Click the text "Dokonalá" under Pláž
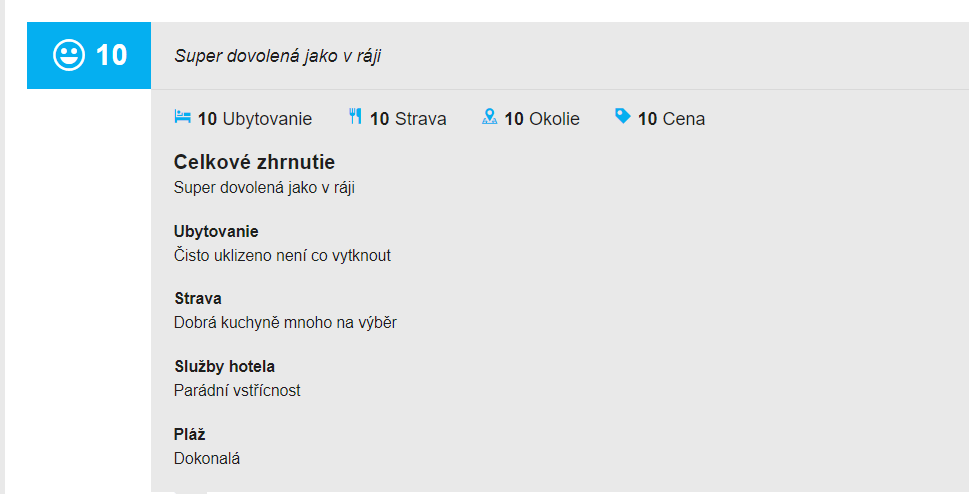The width and height of the screenshot is (969, 494). [207, 458]
